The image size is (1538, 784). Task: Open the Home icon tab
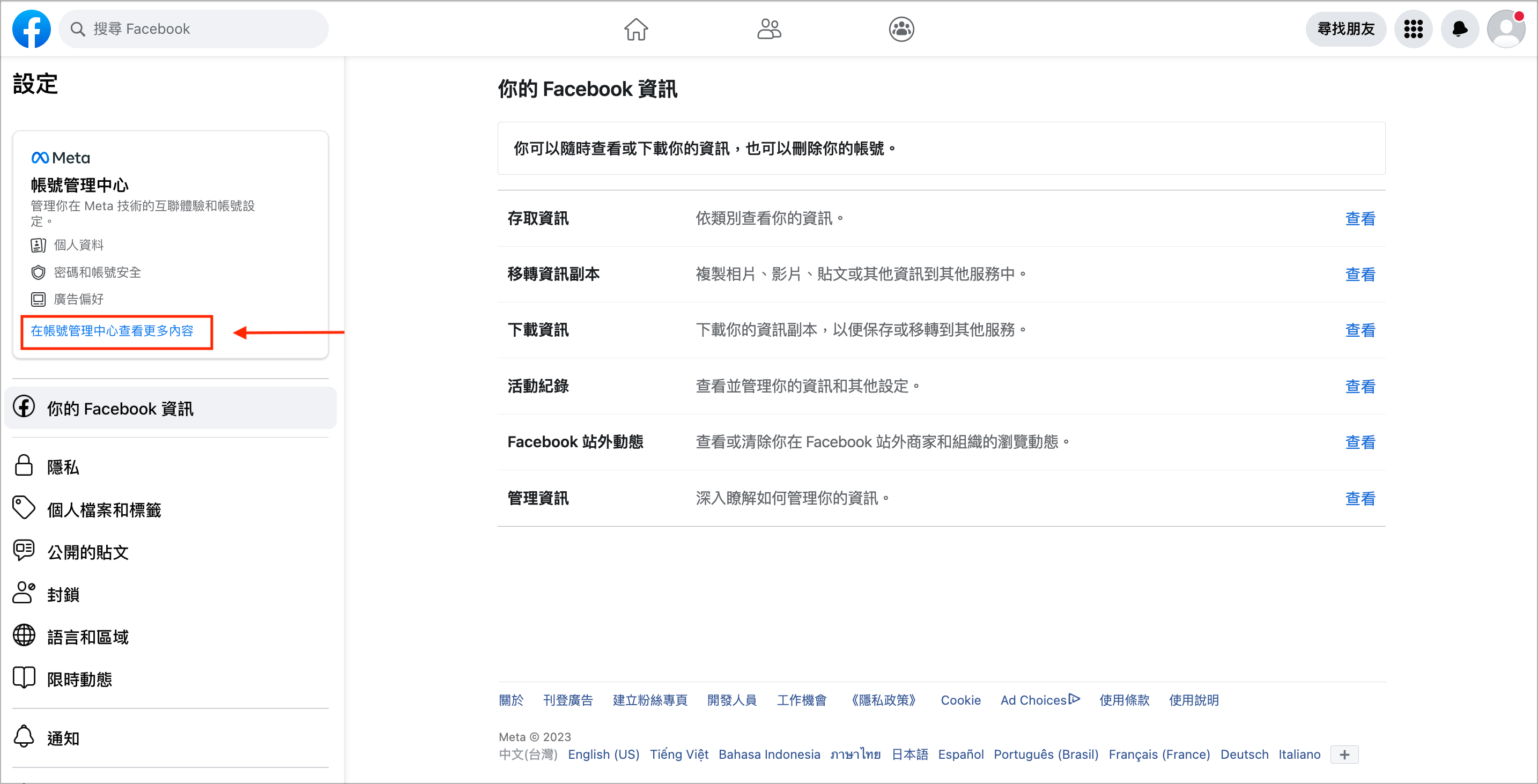636,28
